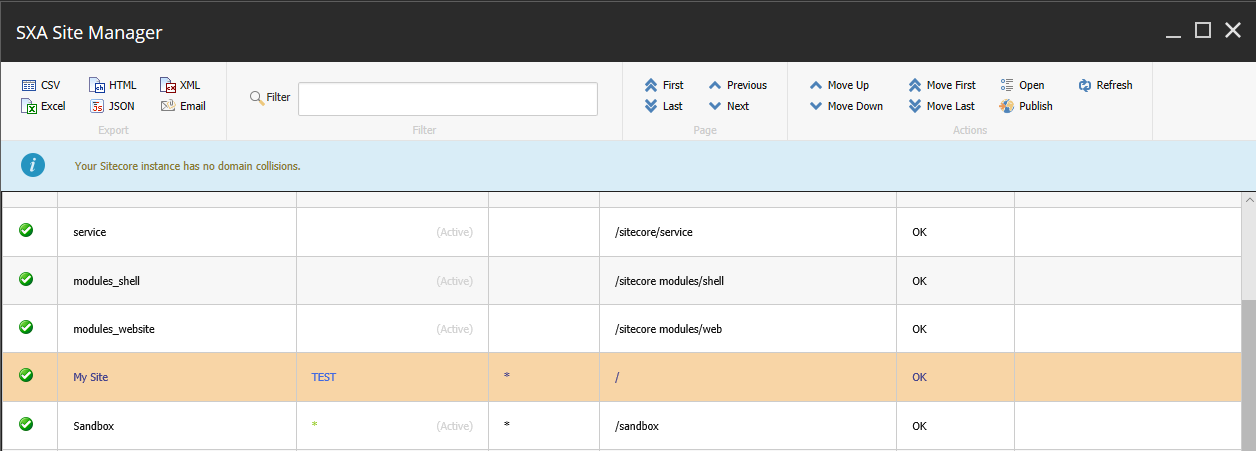Click the (Active) label in service row
This screenshot has height=451, width=1256.
pos(455,232)
